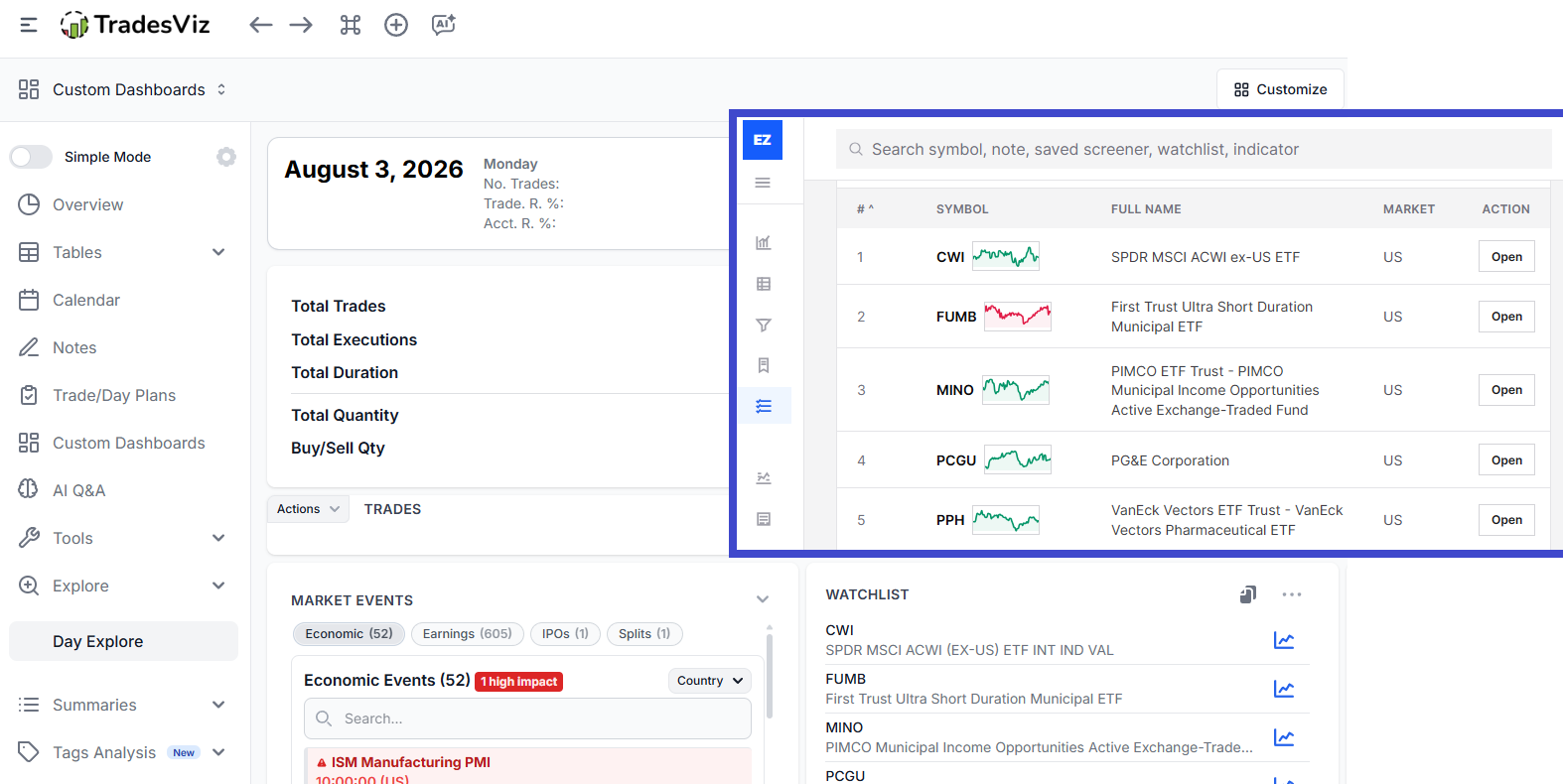Click the add (plus circle) icon
This screenshot has height=784, width=1563.
(x=396, y=25)
